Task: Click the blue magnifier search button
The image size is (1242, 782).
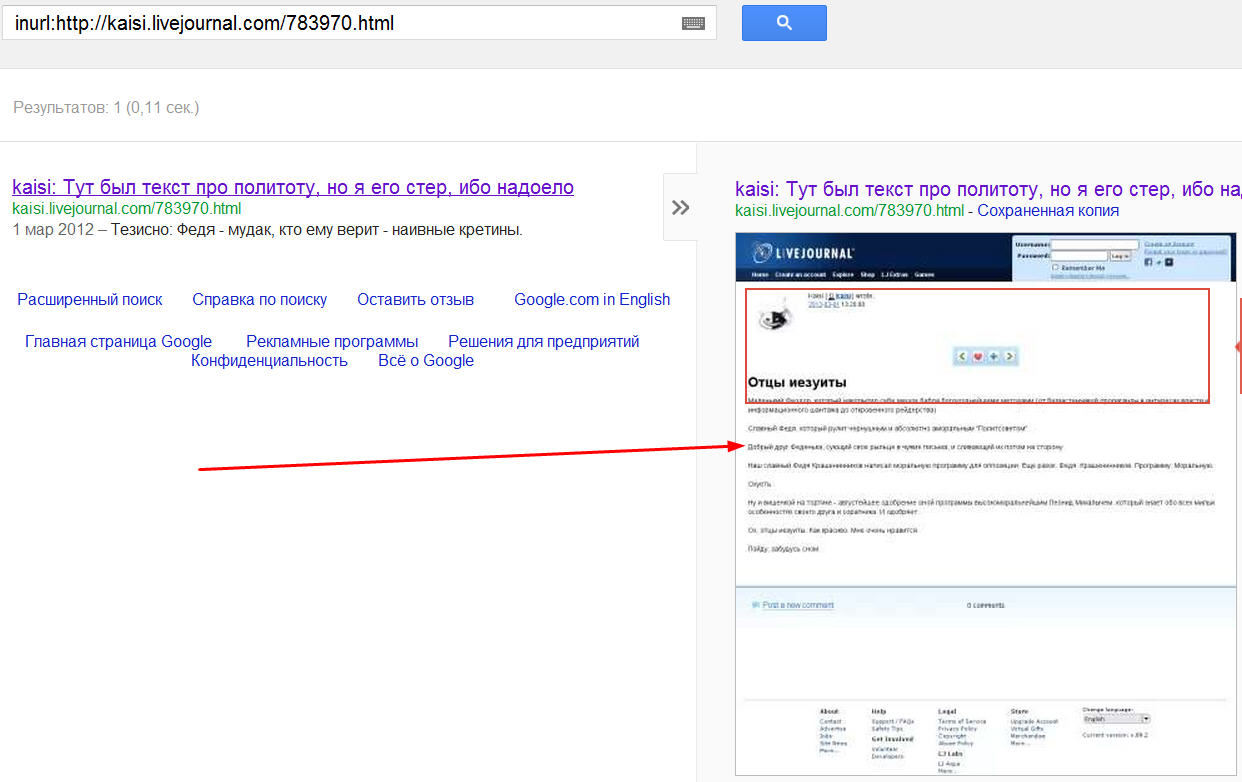Action: point(784,23)
